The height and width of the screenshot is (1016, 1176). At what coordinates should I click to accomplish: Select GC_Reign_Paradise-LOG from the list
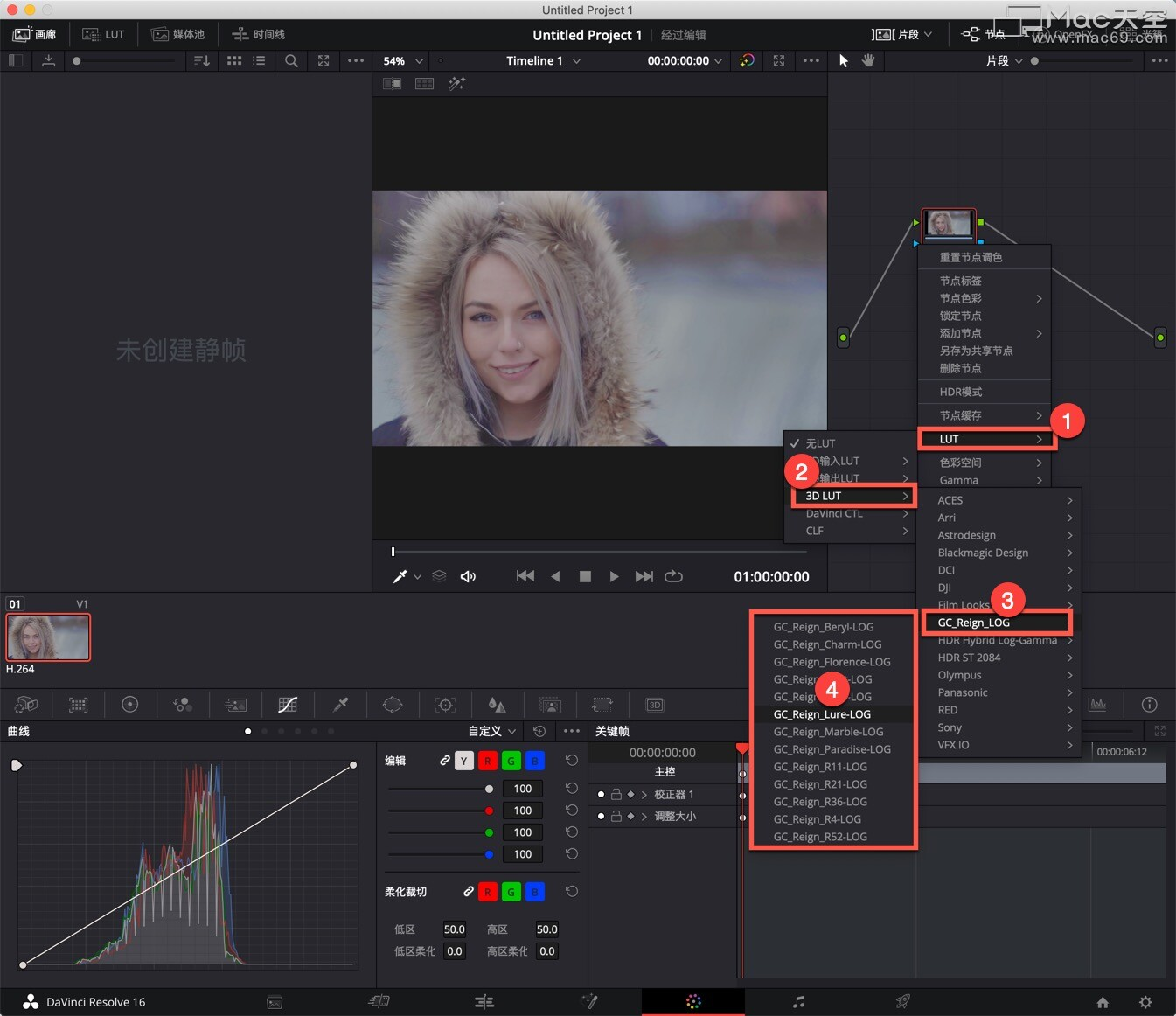pos(833,750)
